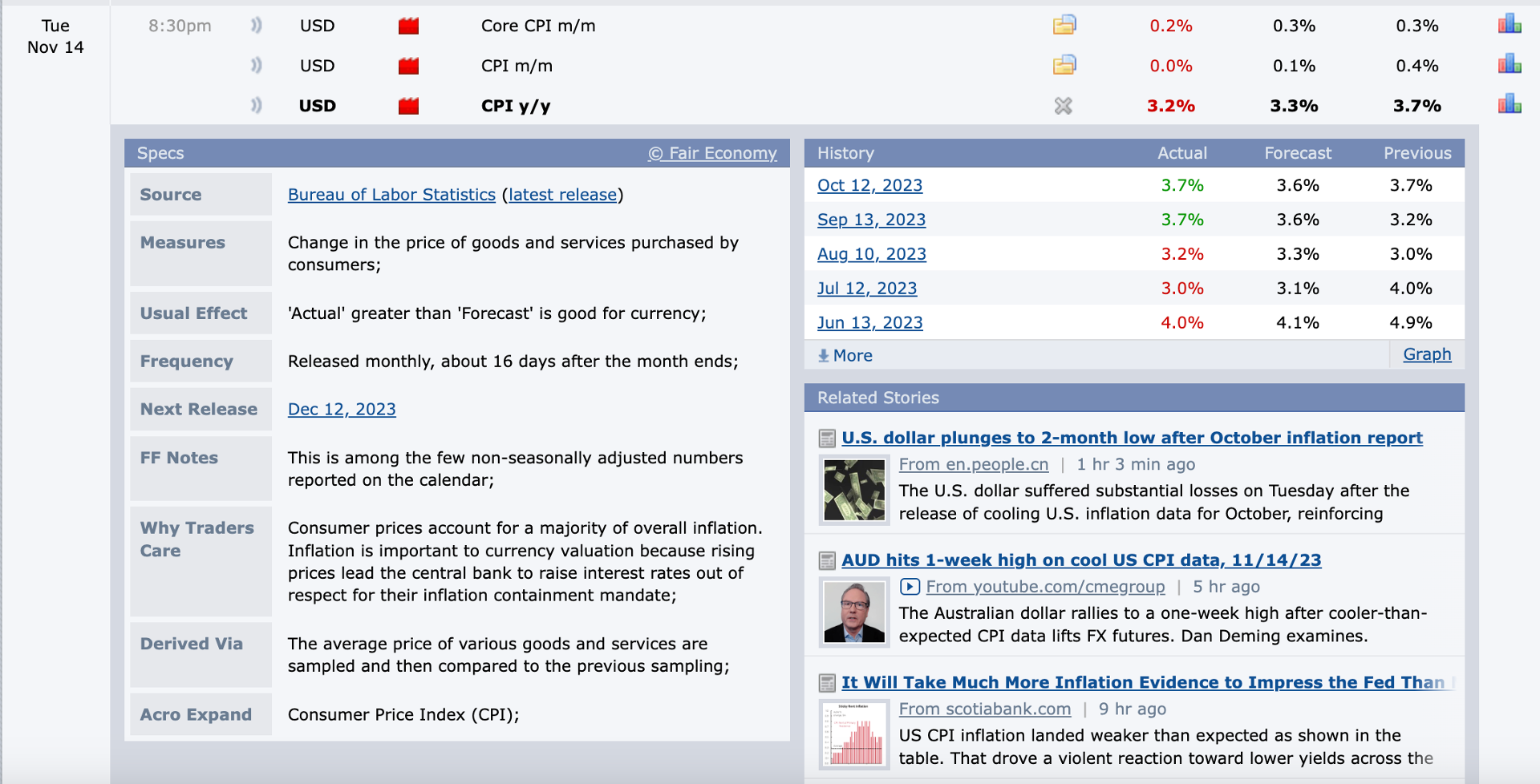
Task: Open the Bureau of Labor Statistics link
Action: point(391,195)
